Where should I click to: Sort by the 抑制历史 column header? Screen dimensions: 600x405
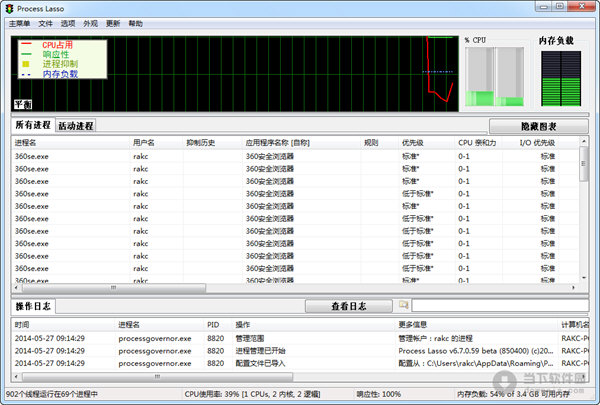coord(212,143)
